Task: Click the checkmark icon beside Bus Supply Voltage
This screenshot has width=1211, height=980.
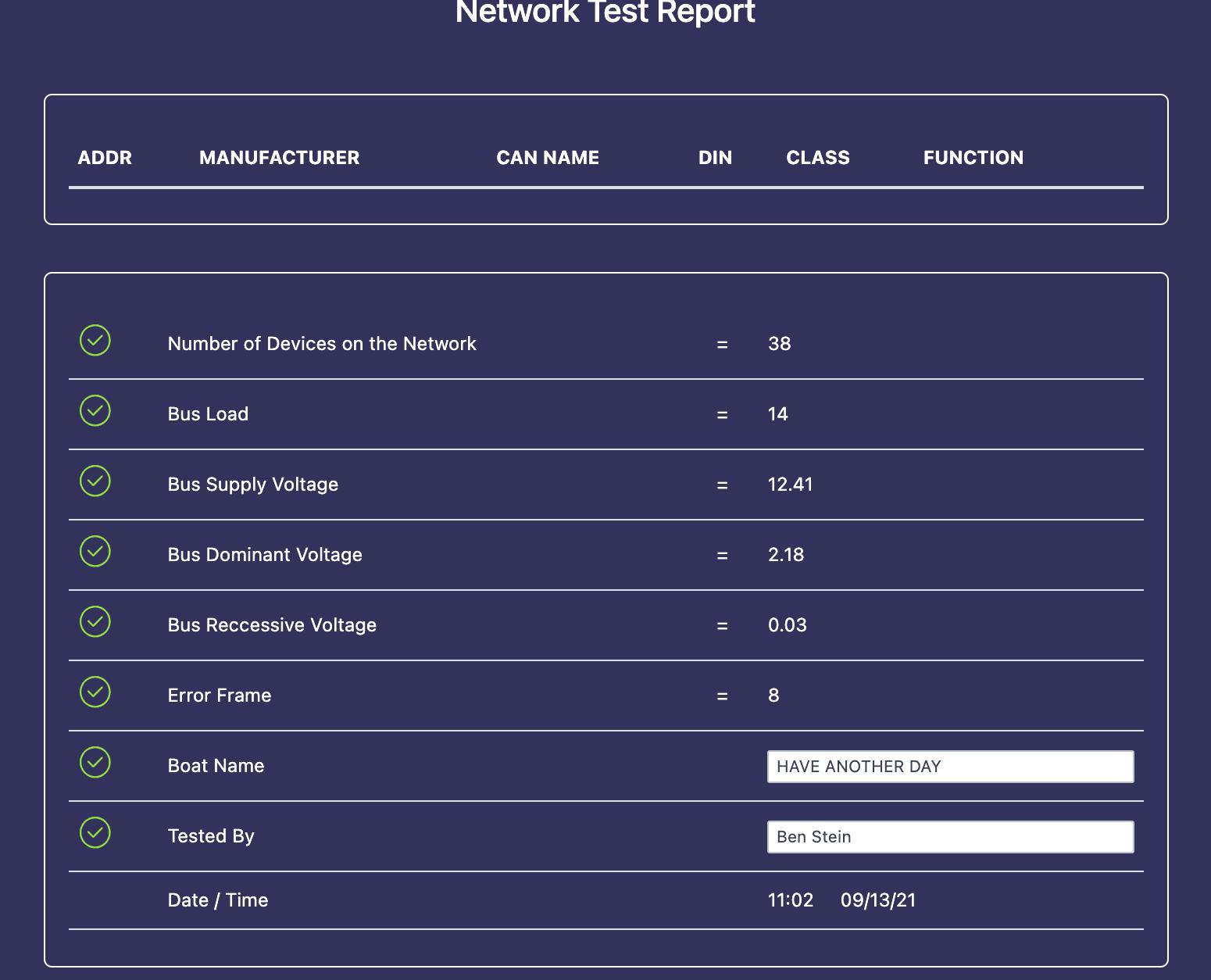Action: 95,481
